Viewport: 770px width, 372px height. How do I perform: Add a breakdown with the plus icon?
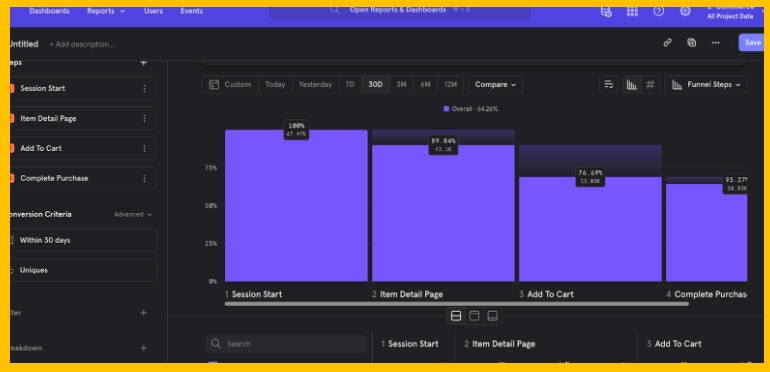tap(143, 348)
